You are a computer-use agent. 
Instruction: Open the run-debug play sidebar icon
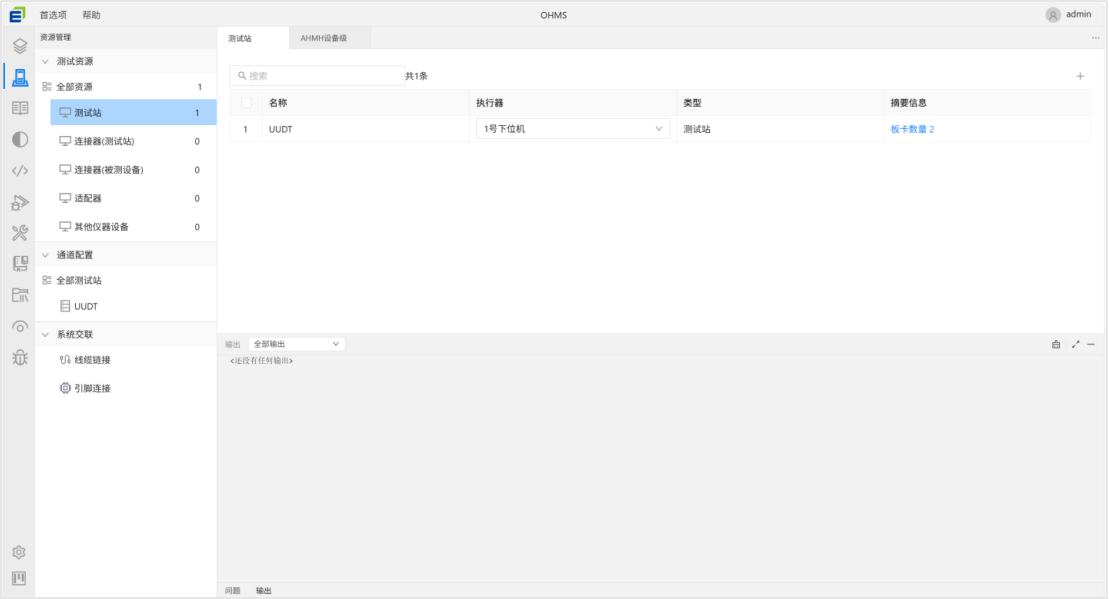click(20, 202)
